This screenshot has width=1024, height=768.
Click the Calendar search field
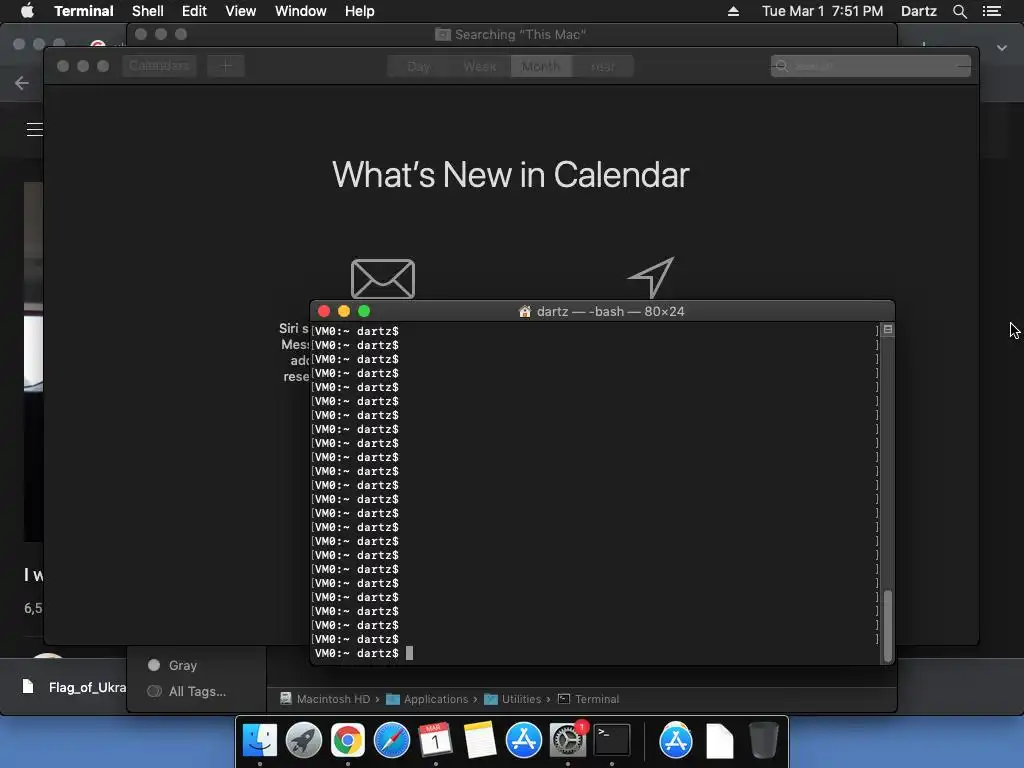[x=871, y=66]
